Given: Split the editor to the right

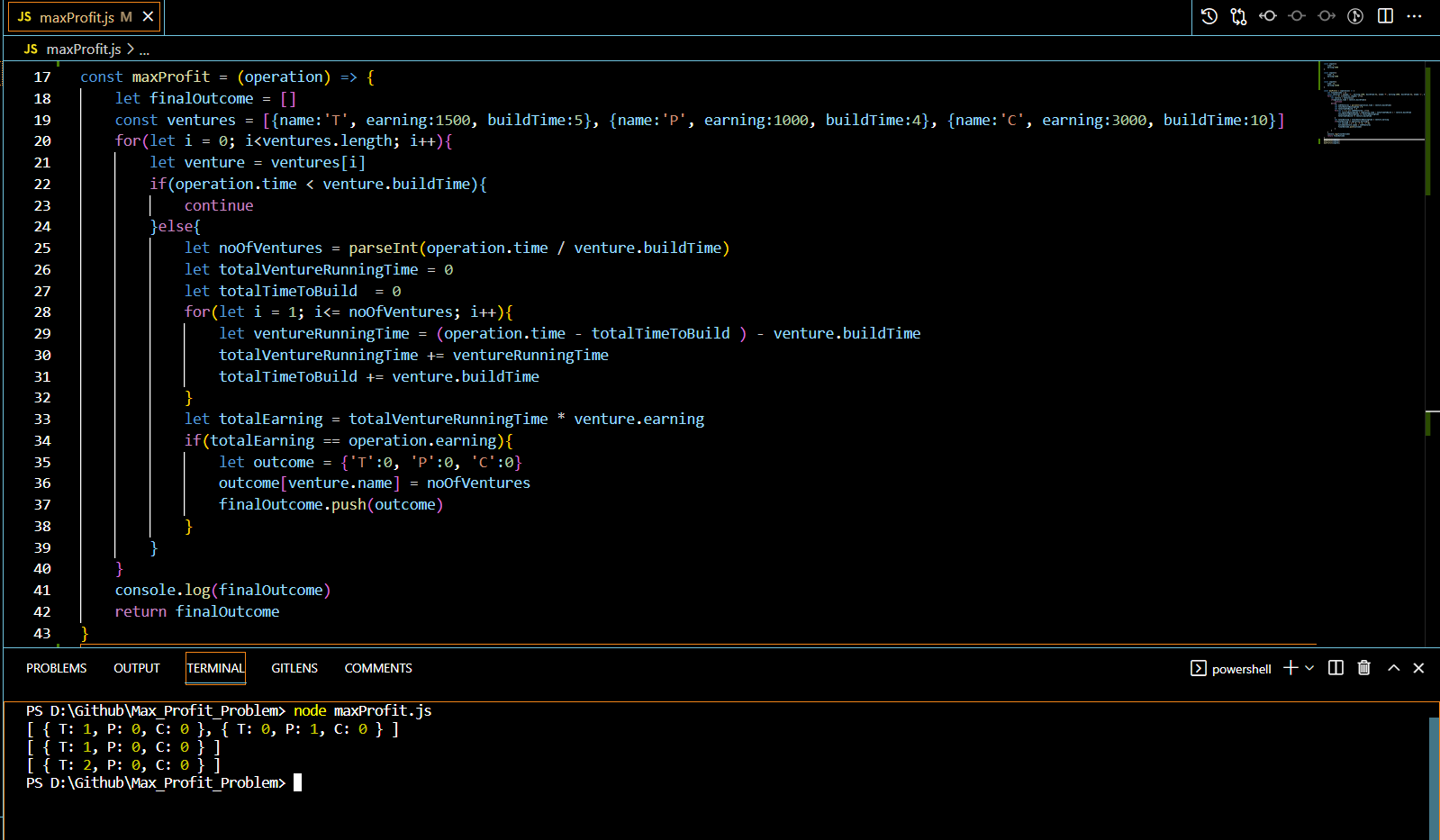Looking at the screenshot, I should (x=1386, y=16).
